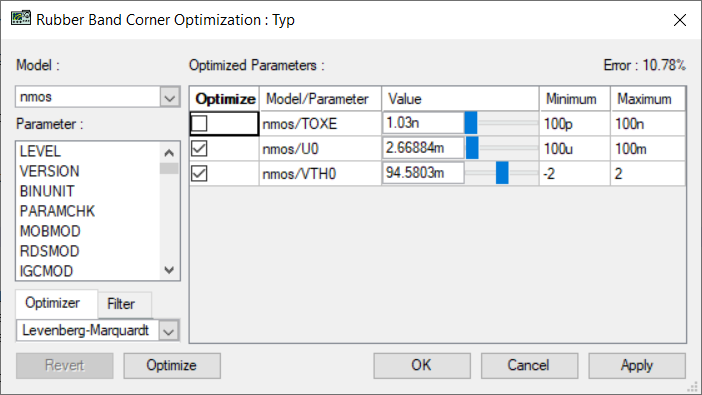
Task: Click TOXE maximum cell 100n
Action: pos(648,124)
